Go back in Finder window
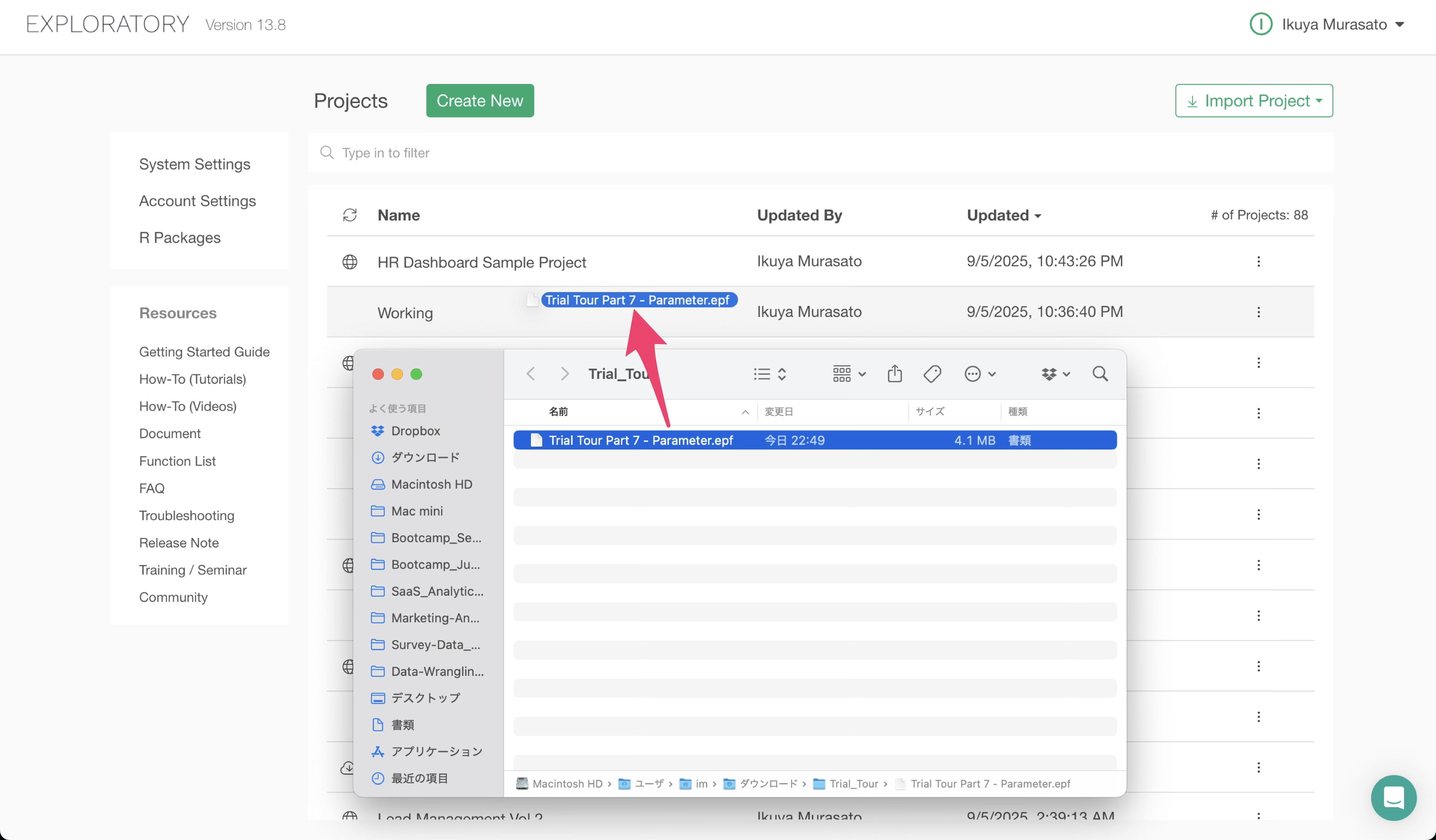The height and width of the screenshot is (840, 1436). click(531, 374)
